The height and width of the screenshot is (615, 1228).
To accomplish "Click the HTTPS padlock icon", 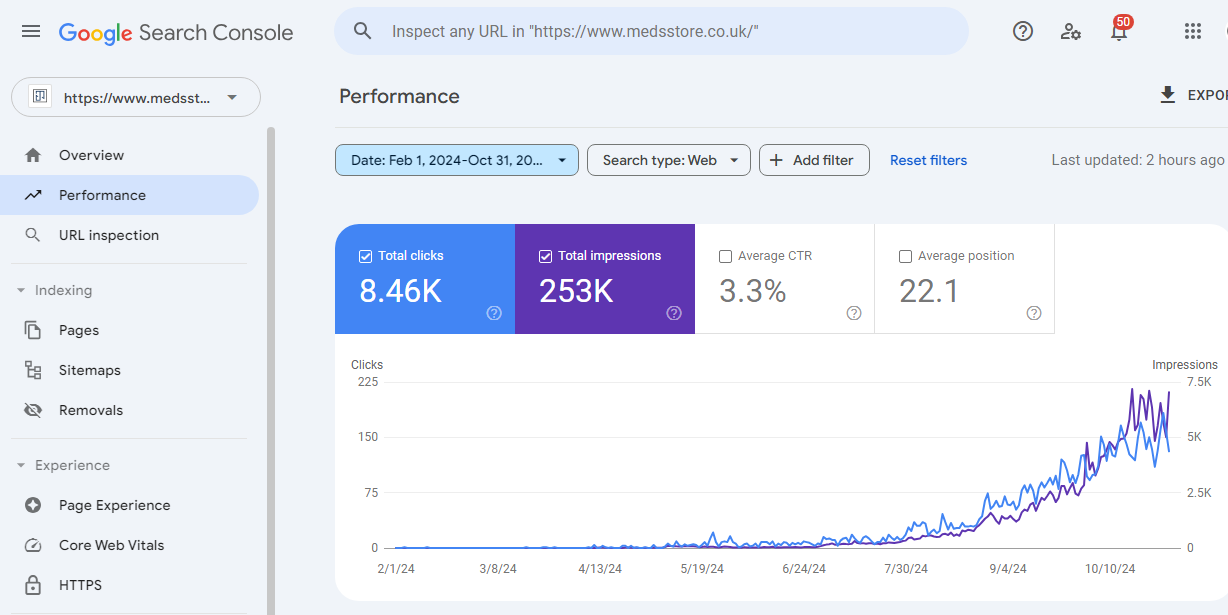I will (33, 585).
